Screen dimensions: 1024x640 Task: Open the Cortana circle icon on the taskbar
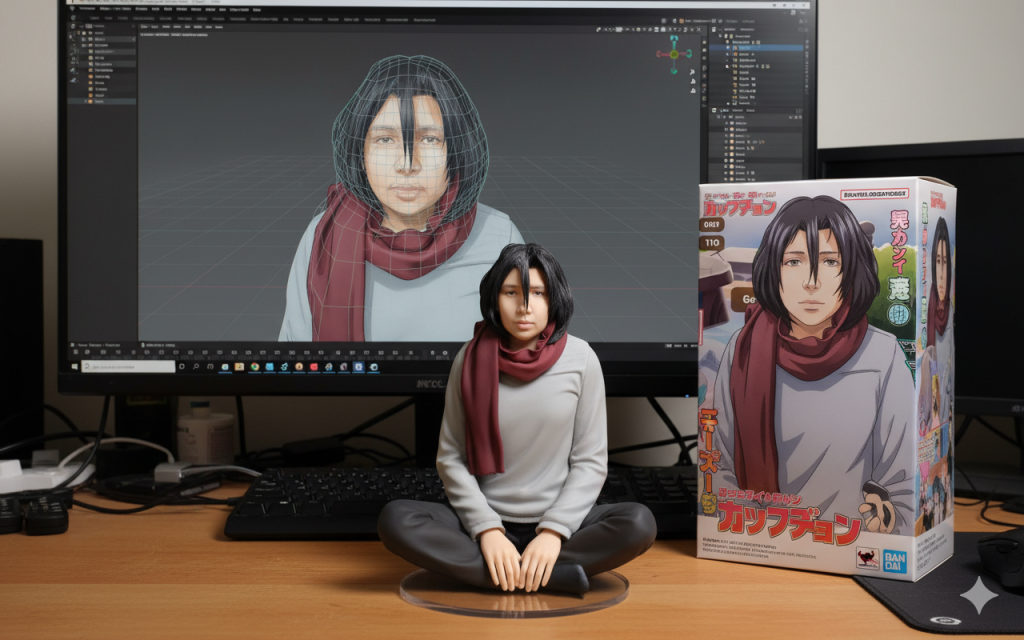tap(182, 366)
